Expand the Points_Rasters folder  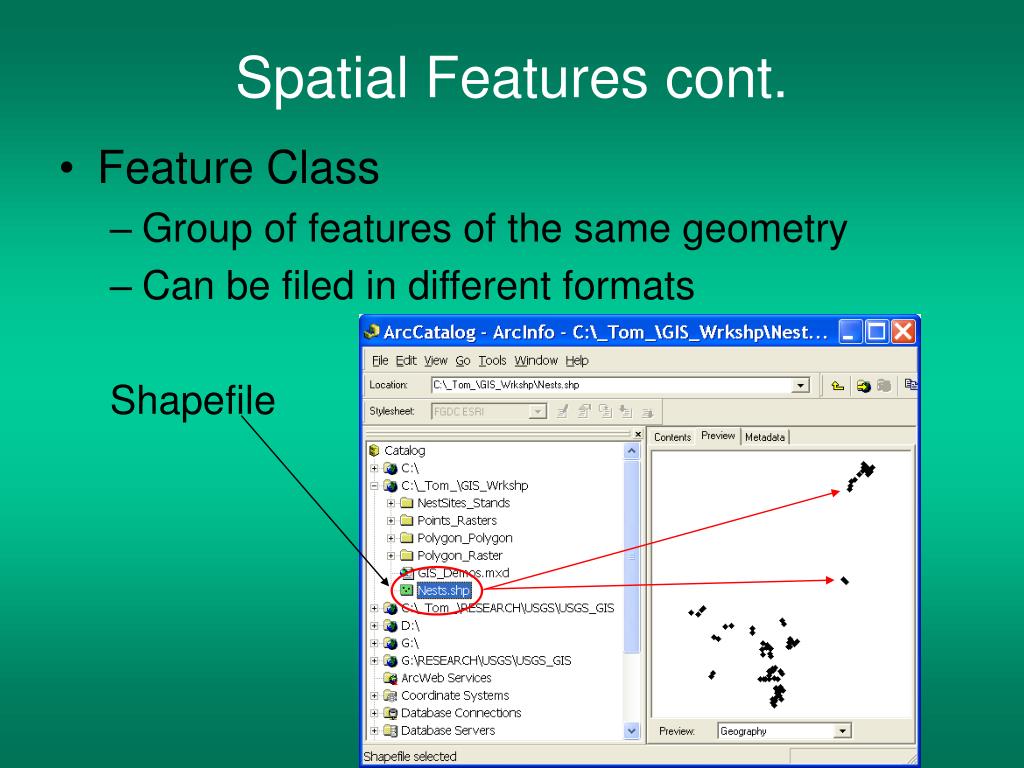391,520
